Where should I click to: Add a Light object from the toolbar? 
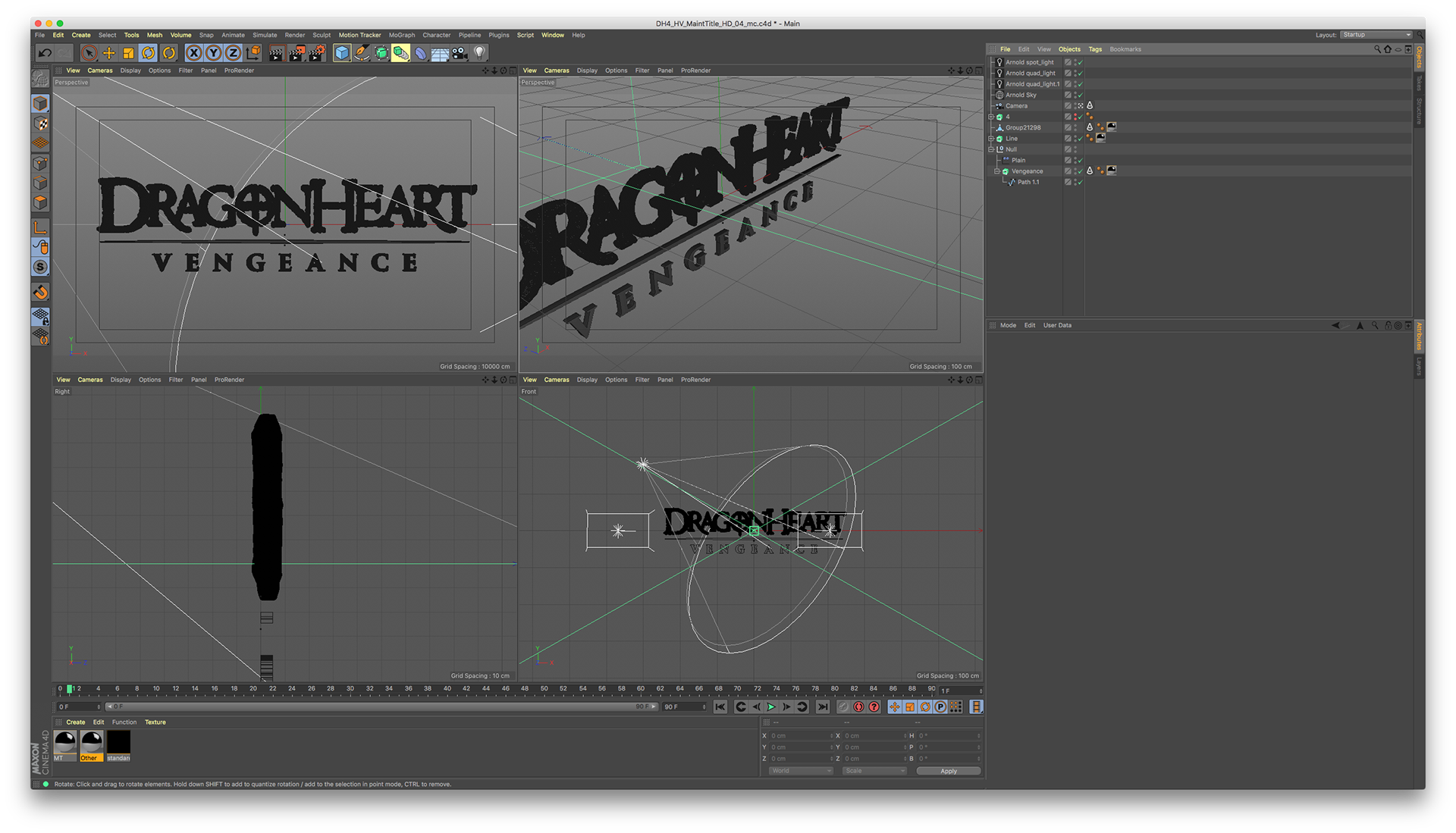click(x=480, y=53)
